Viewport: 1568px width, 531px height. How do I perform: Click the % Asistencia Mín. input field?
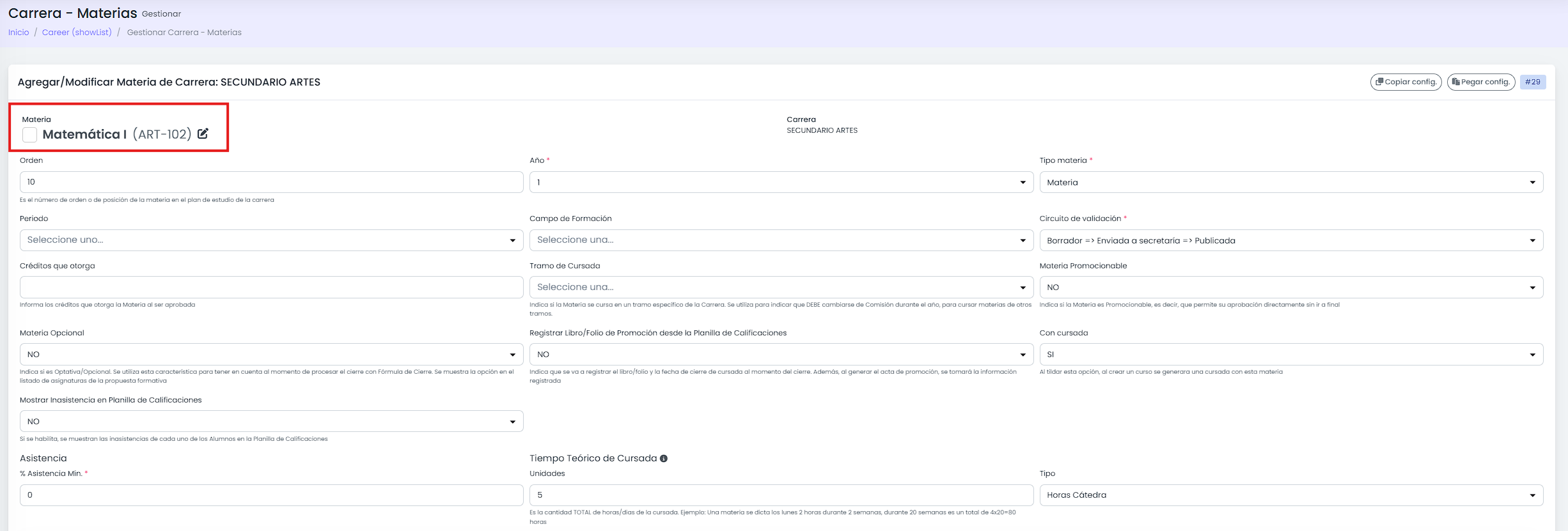pyautogui.click(x=271, y=495)
